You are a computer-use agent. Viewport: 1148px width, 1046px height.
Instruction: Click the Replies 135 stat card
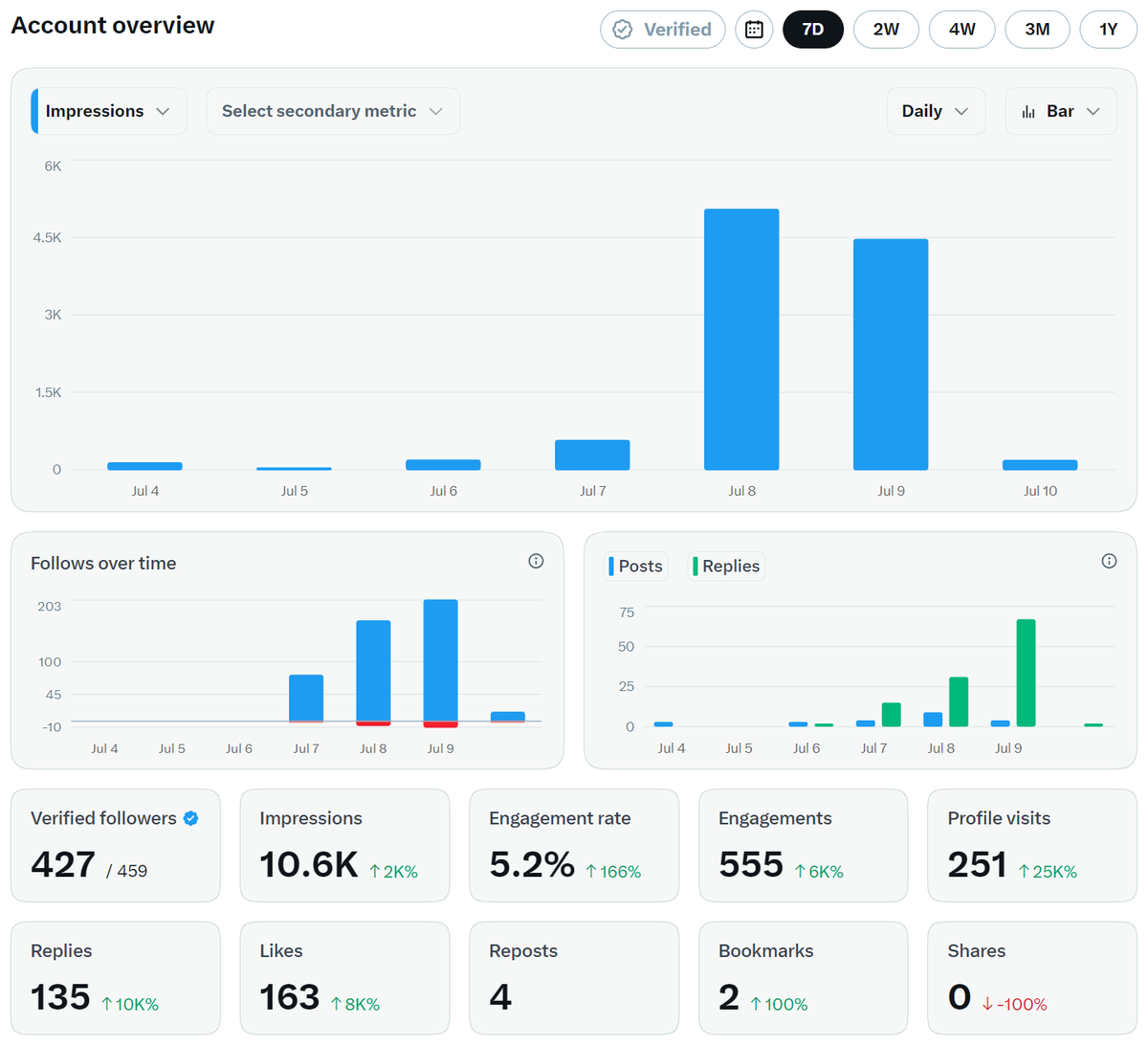(116, 978)
